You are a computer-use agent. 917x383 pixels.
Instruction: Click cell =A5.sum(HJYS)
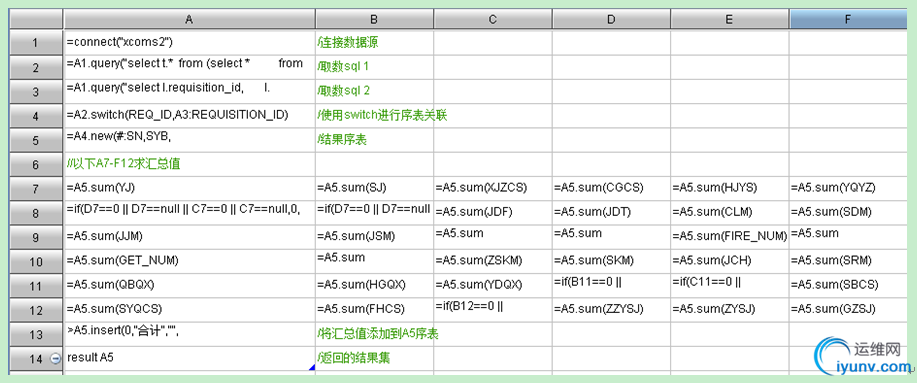[729, 188]
